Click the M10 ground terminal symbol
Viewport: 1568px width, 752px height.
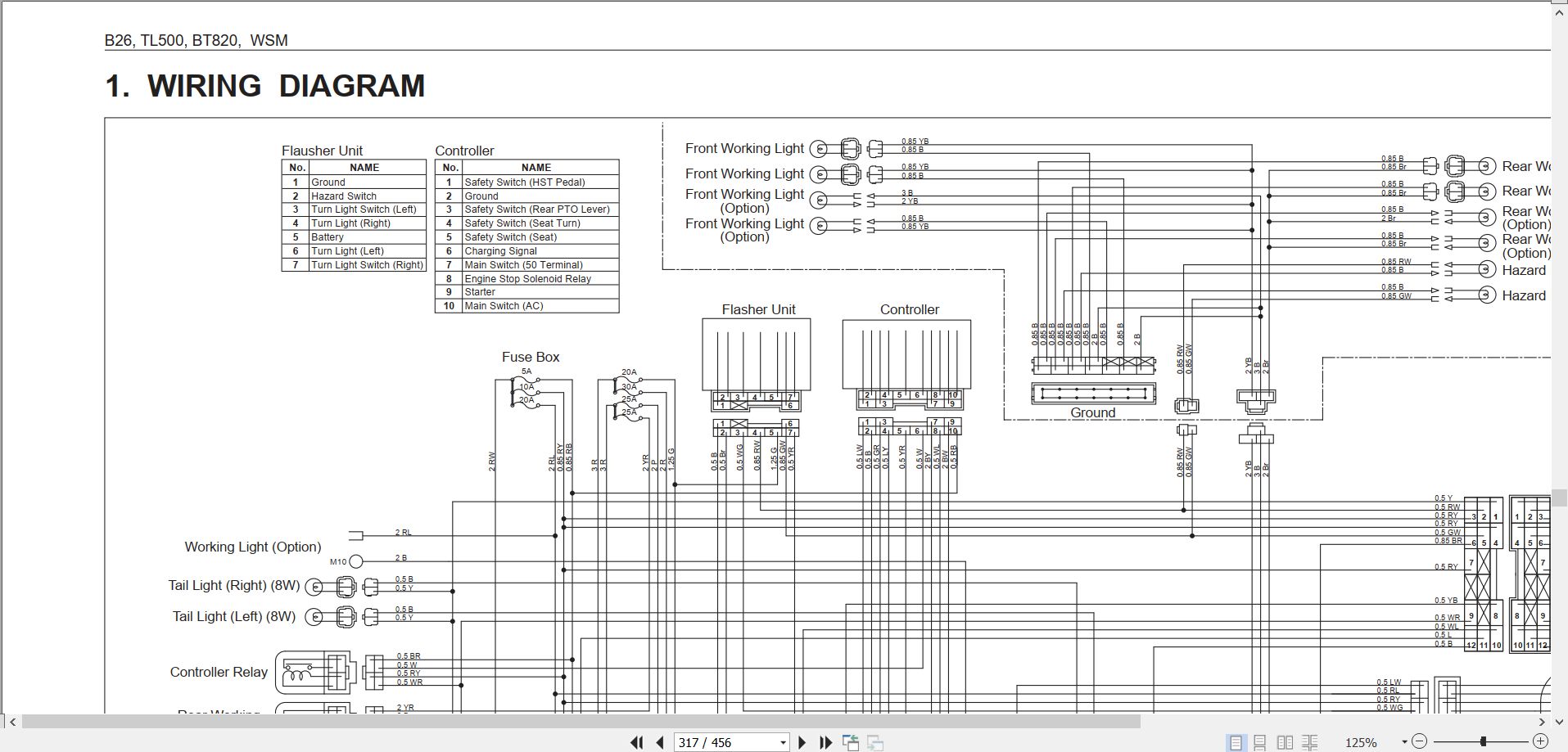point(356,561)
